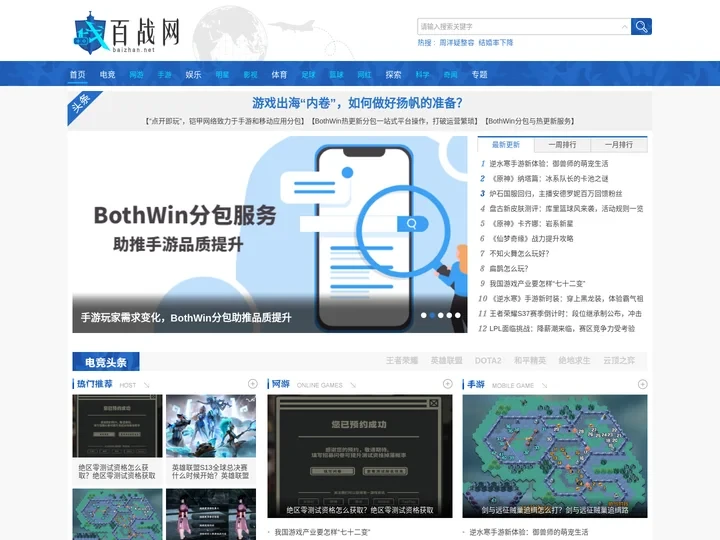Click arrow icon next to HOST label
Viewport: 720px width, 540px height.
point(146,385)
